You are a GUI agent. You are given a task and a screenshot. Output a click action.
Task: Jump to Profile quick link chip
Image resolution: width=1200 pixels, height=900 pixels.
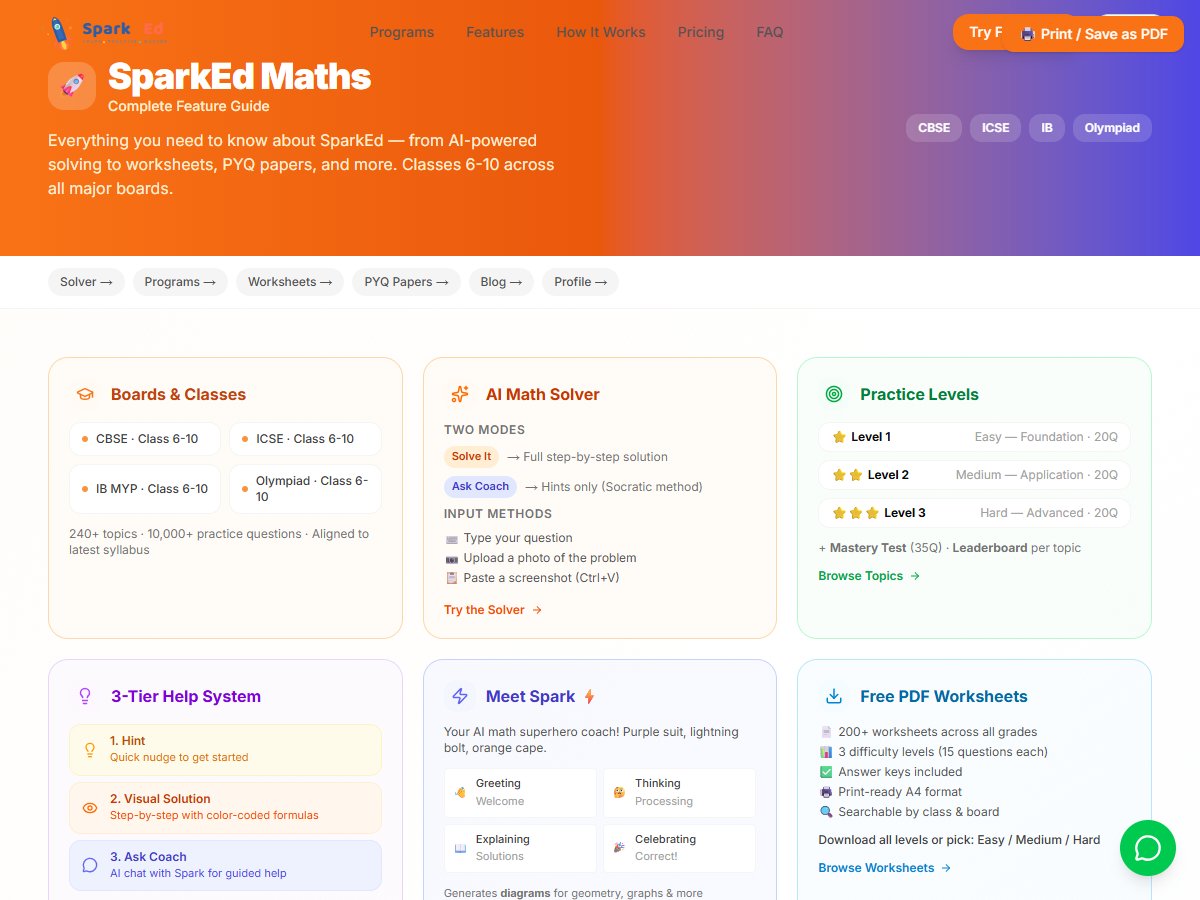(x=581, y=282)
